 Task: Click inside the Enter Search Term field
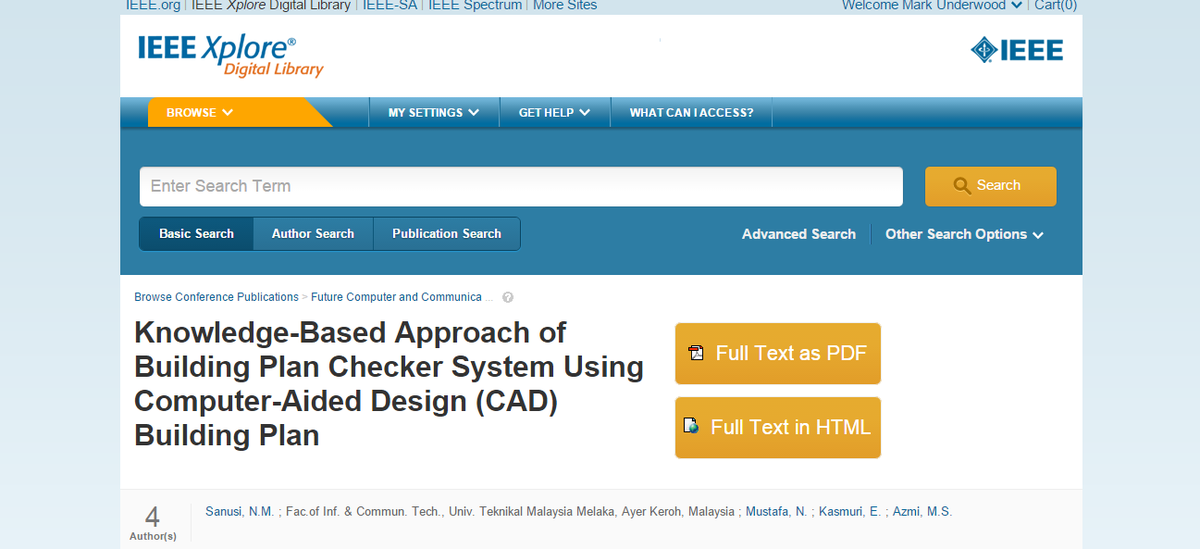(x=521, y=186)
